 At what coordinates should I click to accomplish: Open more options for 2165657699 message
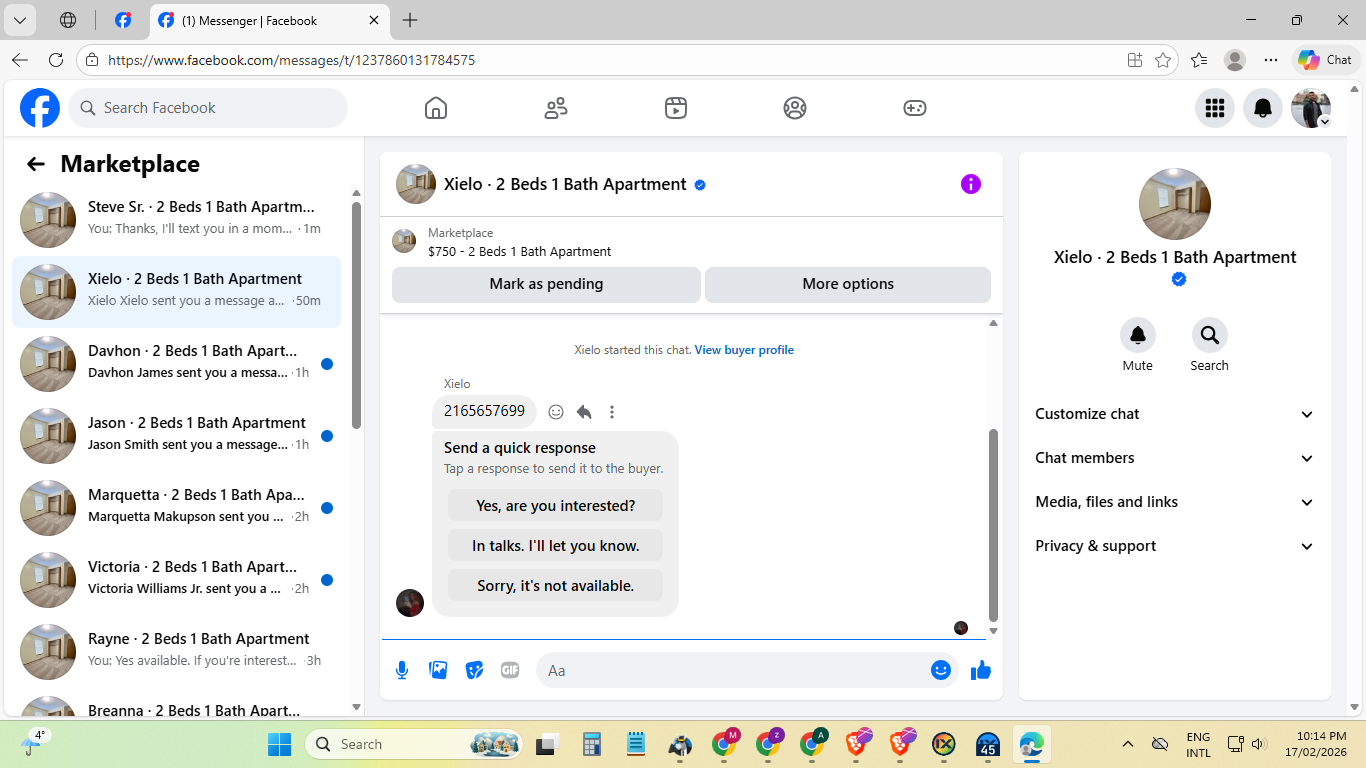click(612, 412)
